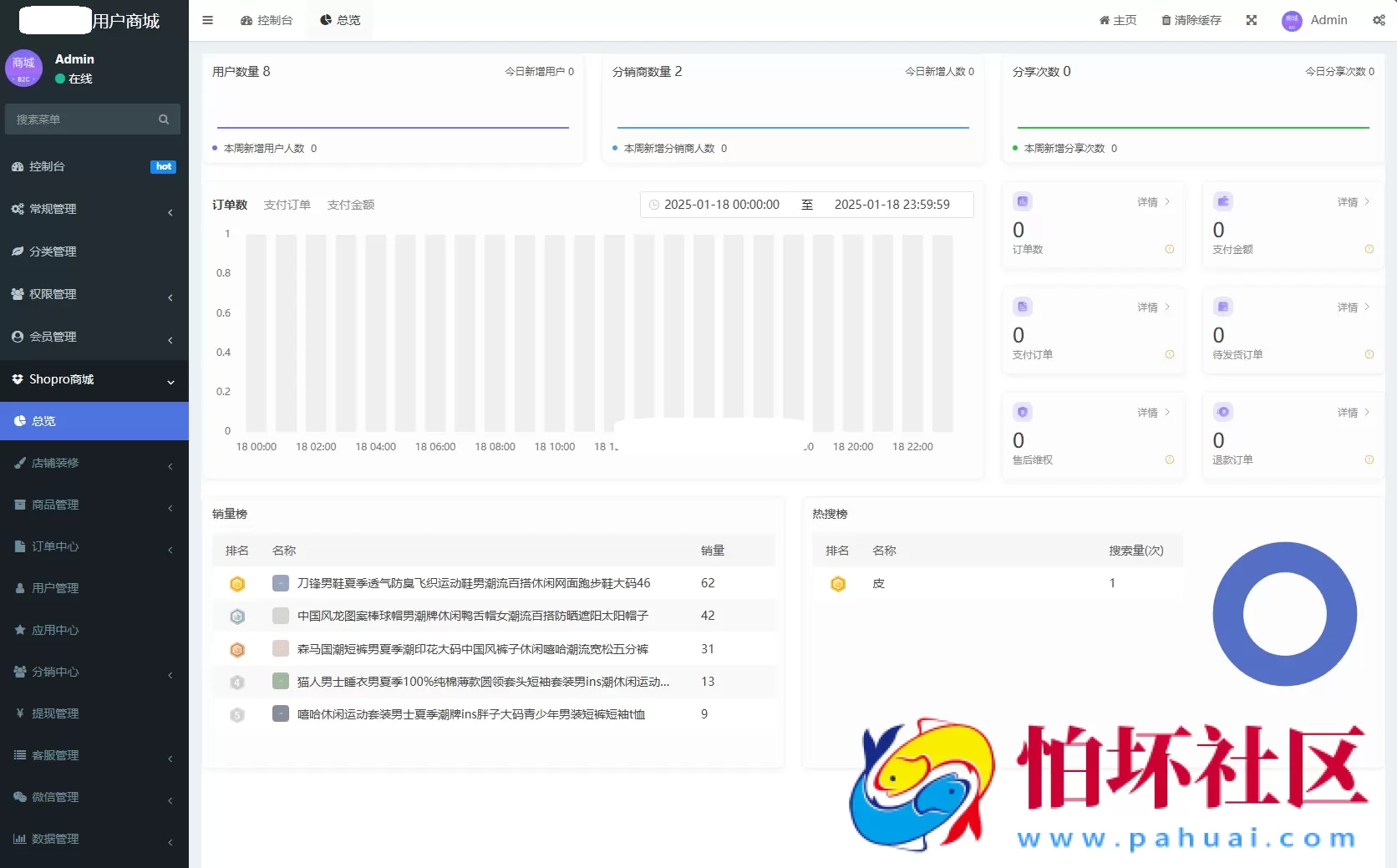The height and width of the screenshot is (868, 1397).
Task: Click the start date field 2025-01-18 00:00:00
Action: (722, 204)
